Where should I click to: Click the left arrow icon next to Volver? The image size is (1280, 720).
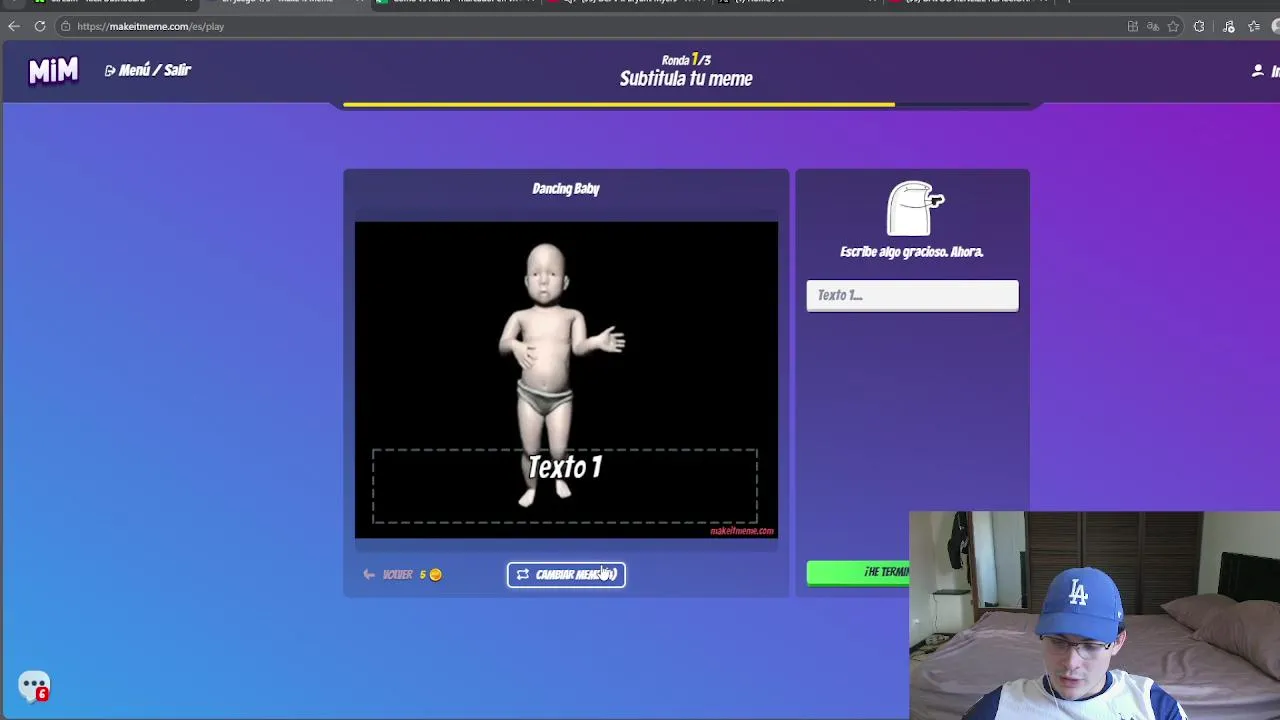369,574
